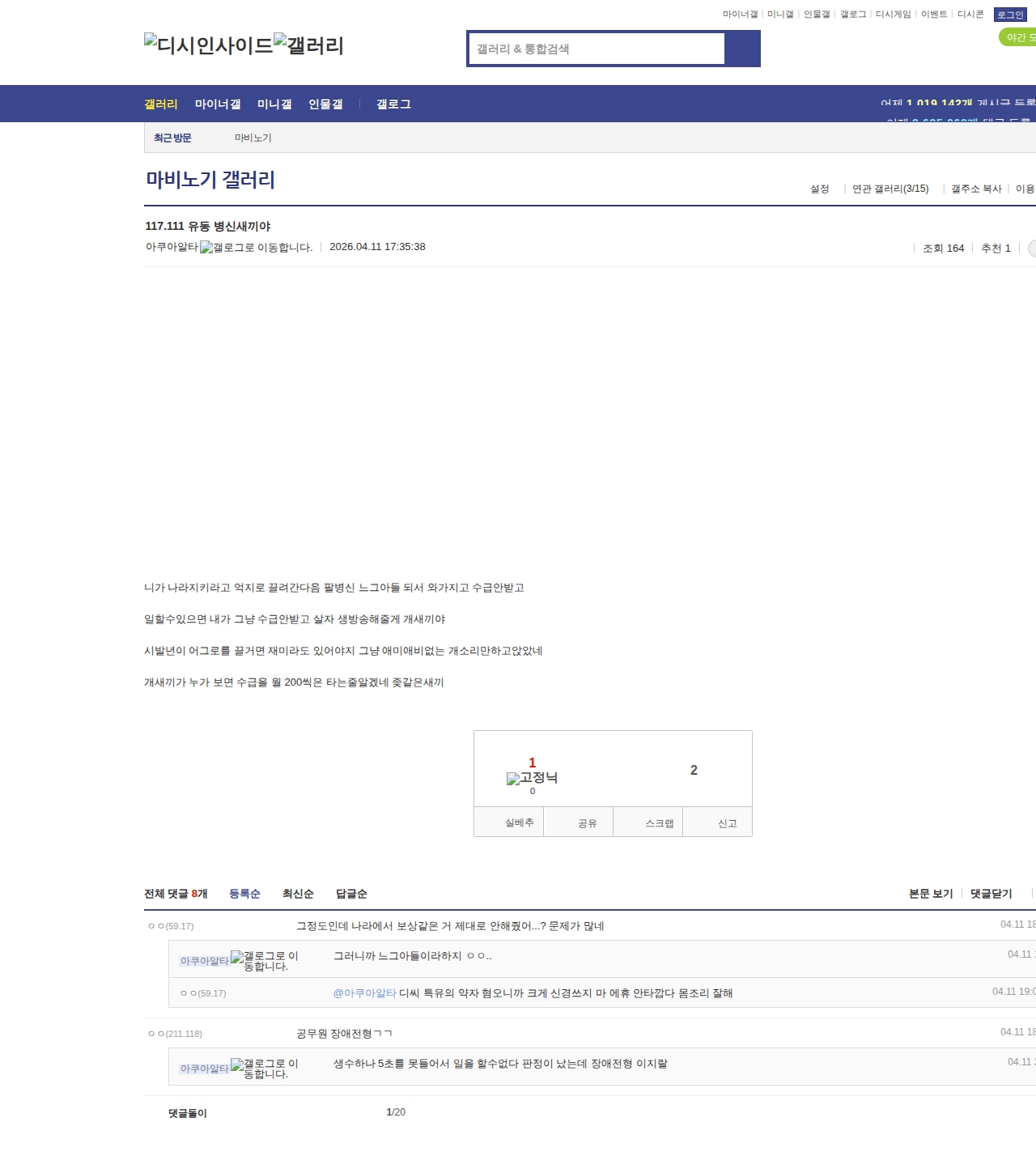Open 마비노기 from recent visits
The height and width of the screenshot is (1156, 1036).
(253, 138)
